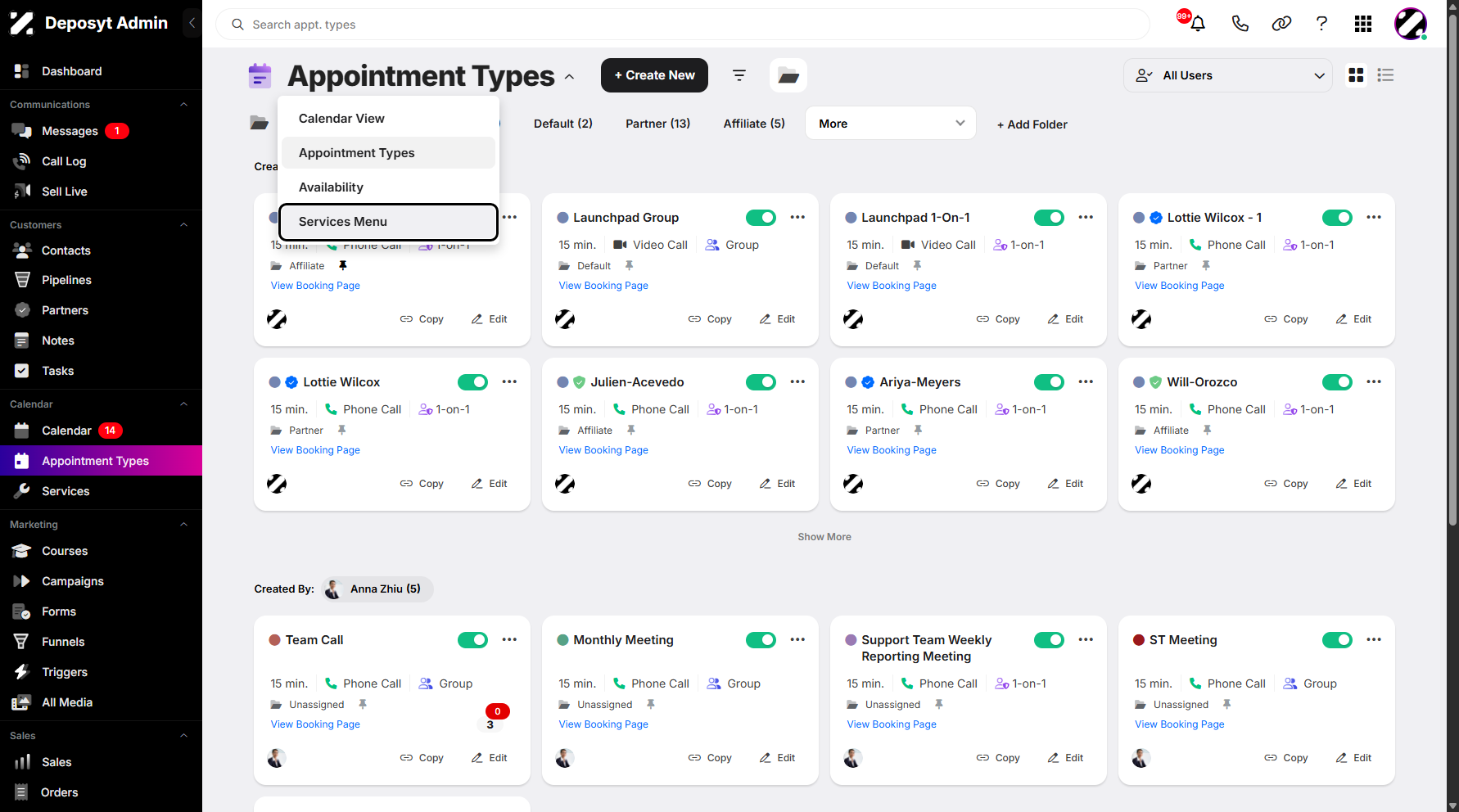Open the More folders dropdown
The height and width of the screenshot is (812, 1459).
coord(891,124)
